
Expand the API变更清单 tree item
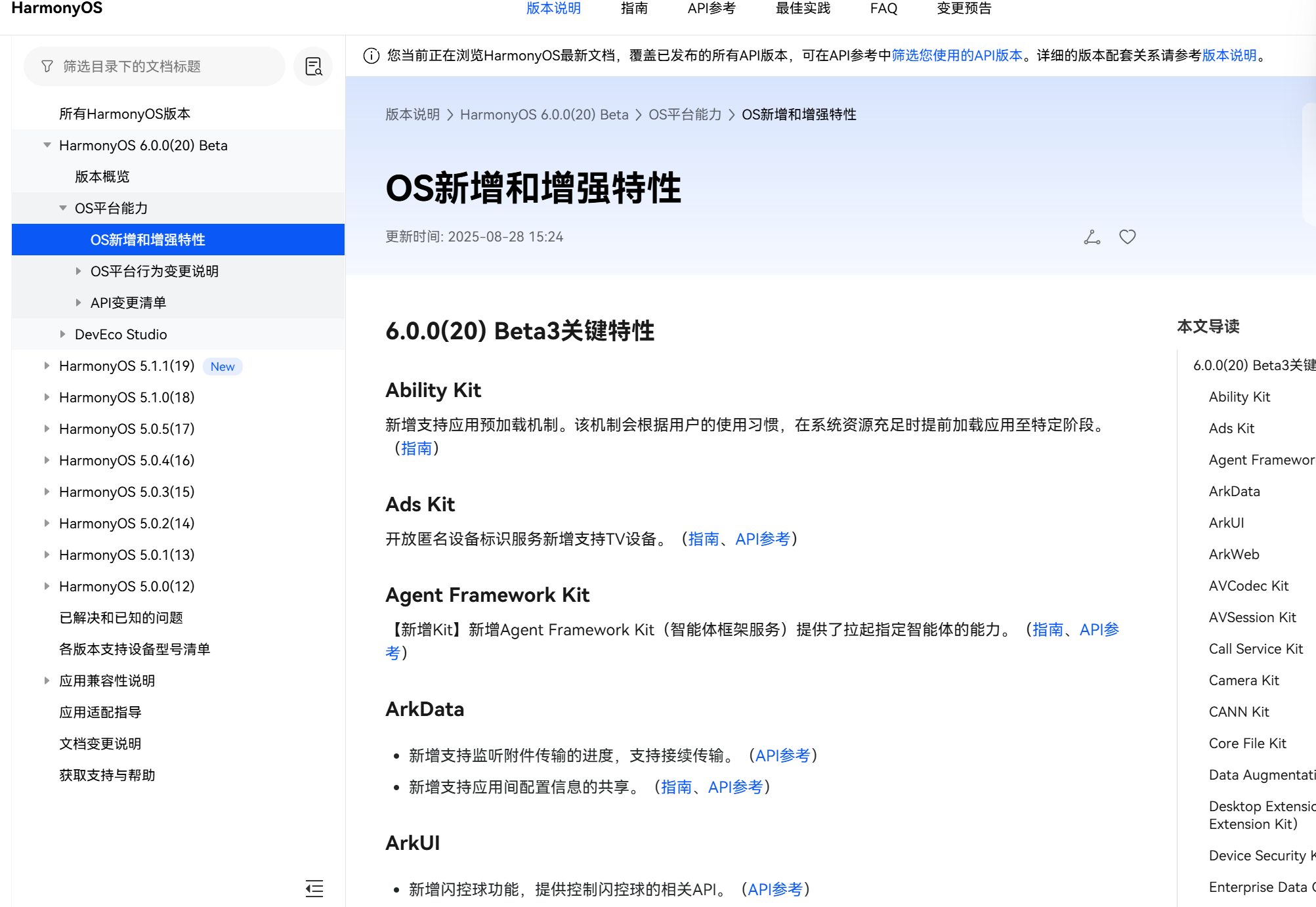[x=79, y=303]
